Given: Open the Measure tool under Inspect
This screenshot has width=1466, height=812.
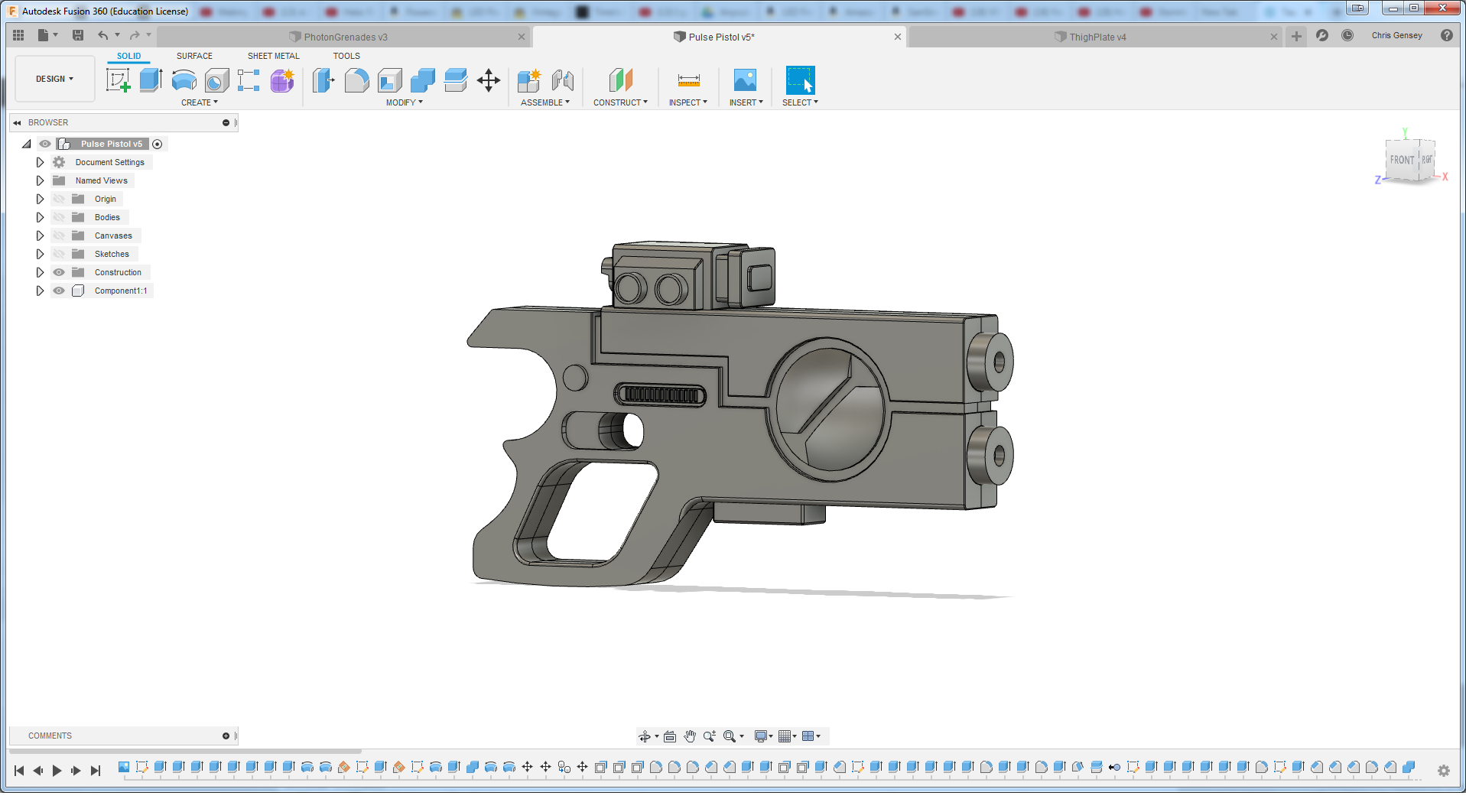Looking at the screenshot, I should pos(687,80).
